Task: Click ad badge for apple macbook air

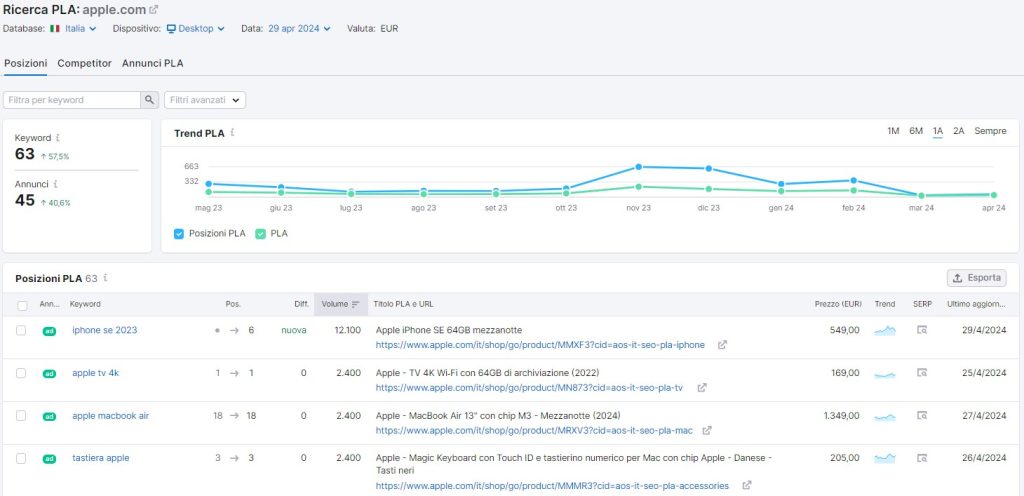Action: tap(49, 416)
